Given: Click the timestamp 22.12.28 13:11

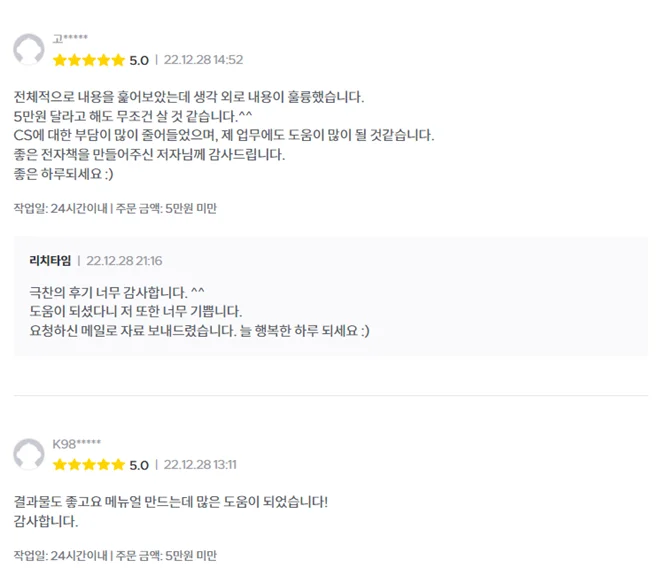Looking at the screenshot, I should 200,465.
